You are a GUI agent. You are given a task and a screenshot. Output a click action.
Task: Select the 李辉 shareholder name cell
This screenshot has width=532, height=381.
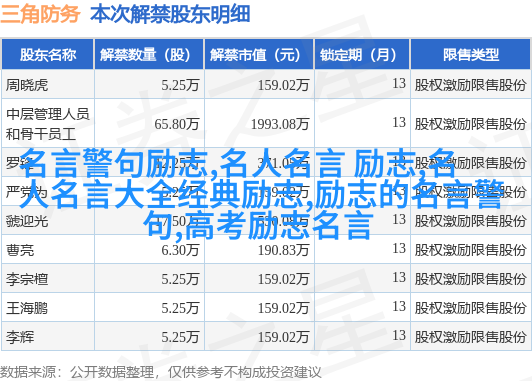pos(20,337)
